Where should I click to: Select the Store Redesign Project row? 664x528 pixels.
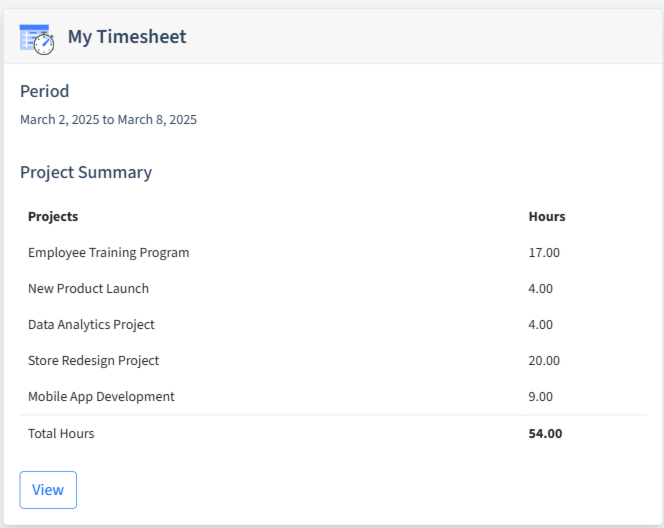point(333,361)
